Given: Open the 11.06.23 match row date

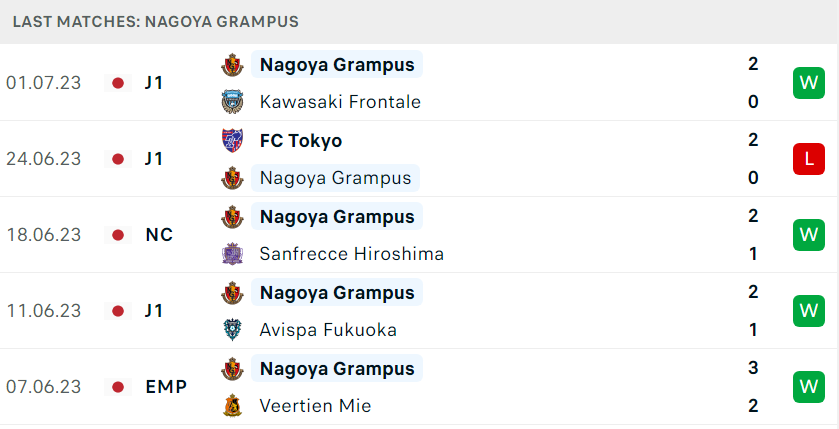Looking at the screenshot, I should (43, 311).
